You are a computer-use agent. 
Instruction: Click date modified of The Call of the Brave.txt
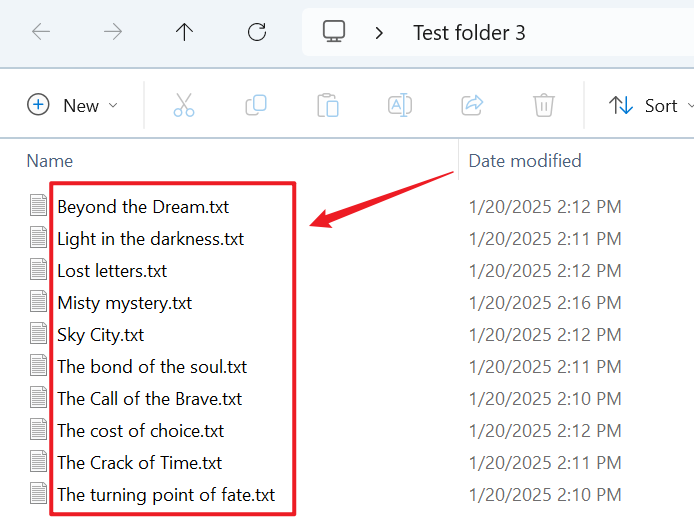tap(545, 399)
